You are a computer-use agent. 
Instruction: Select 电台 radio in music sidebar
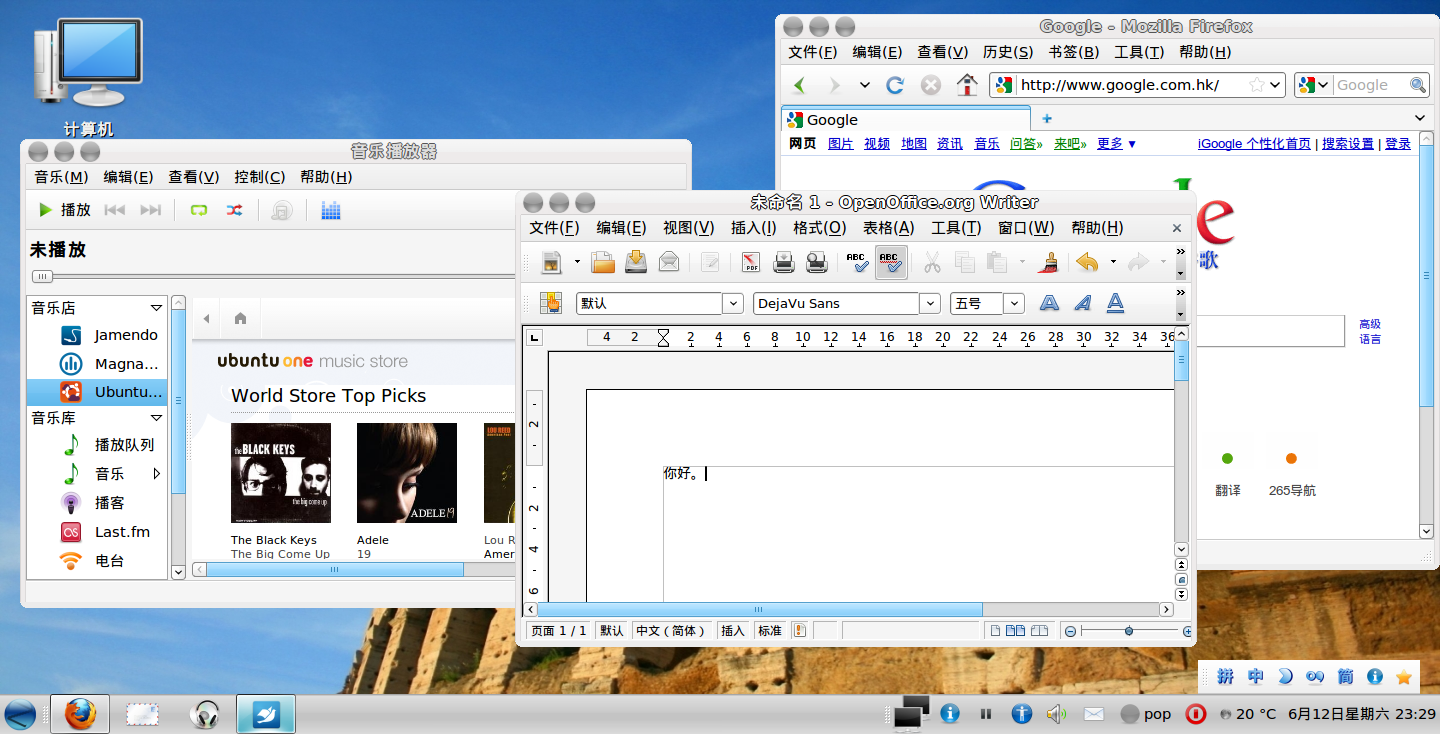98,561
